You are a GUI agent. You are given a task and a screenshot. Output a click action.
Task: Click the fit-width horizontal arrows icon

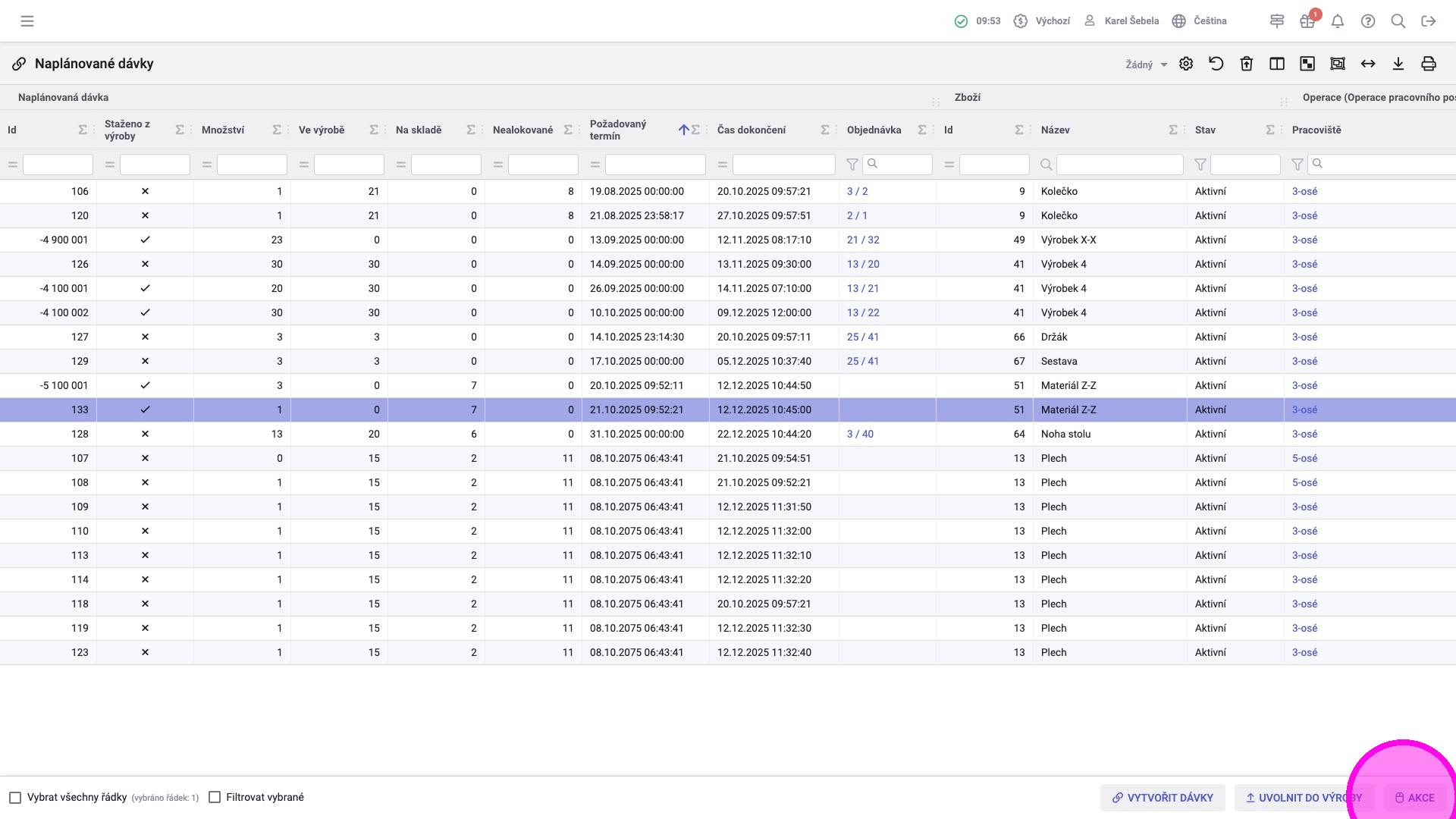tap(1368, 64)
